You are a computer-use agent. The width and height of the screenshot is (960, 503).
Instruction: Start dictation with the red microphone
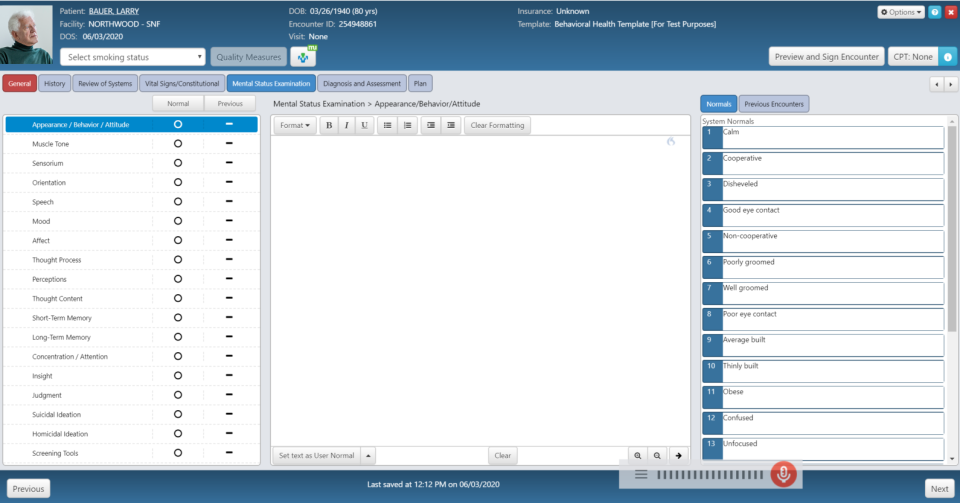tap(783, 474)
